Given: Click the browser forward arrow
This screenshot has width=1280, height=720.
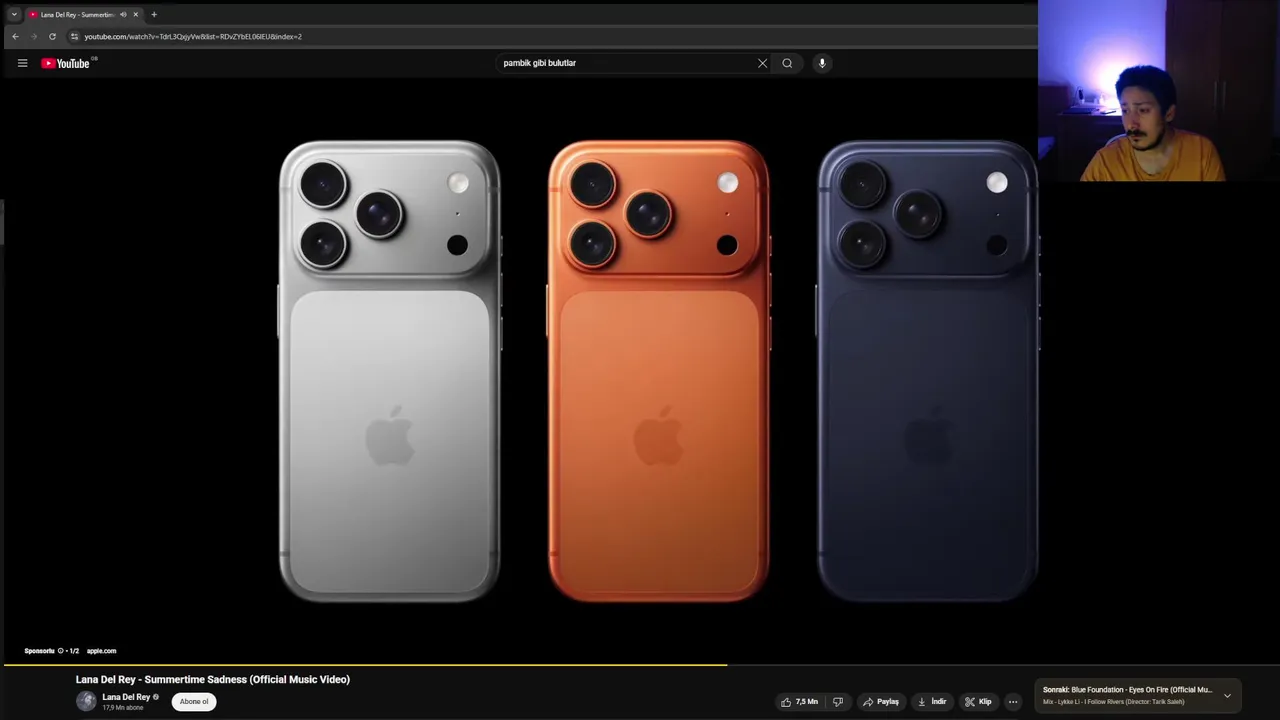Looking at the screenshot, I should tap(34, 36).
